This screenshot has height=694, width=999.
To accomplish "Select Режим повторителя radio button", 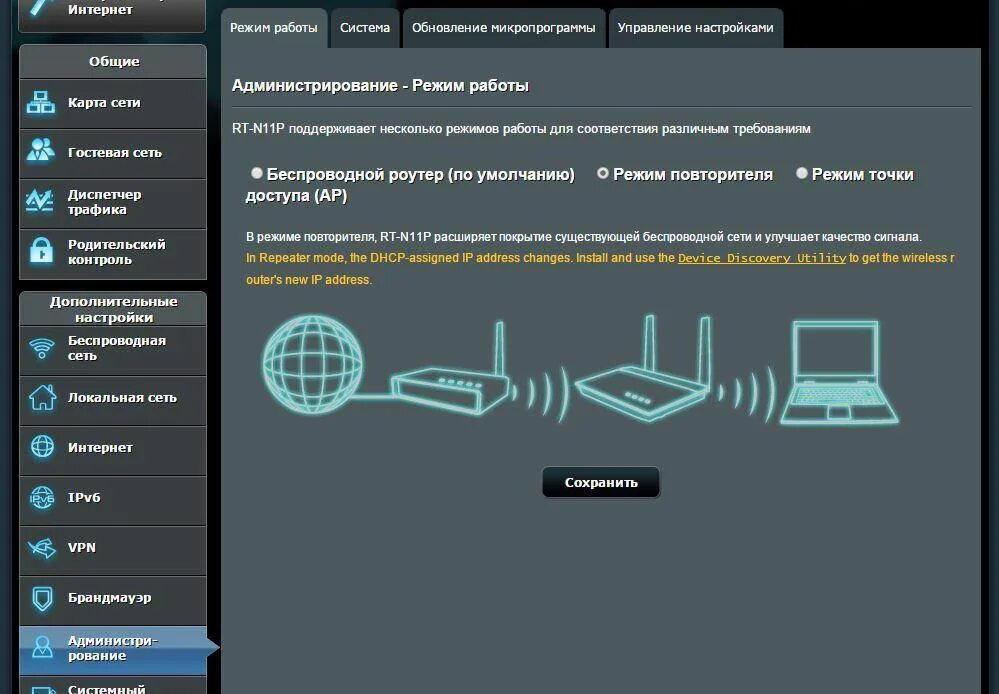I will (603, 173).
